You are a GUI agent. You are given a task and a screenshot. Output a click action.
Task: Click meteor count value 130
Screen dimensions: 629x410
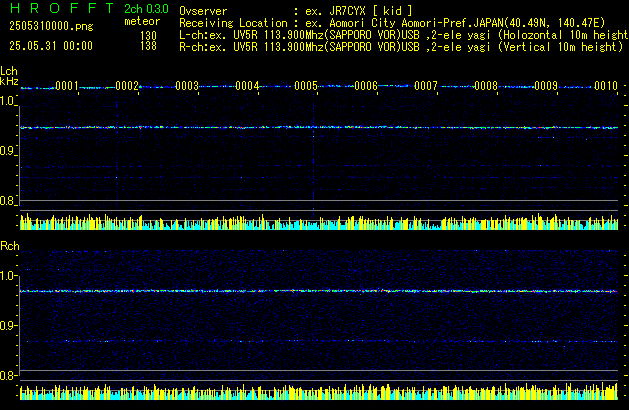(148, 36)
